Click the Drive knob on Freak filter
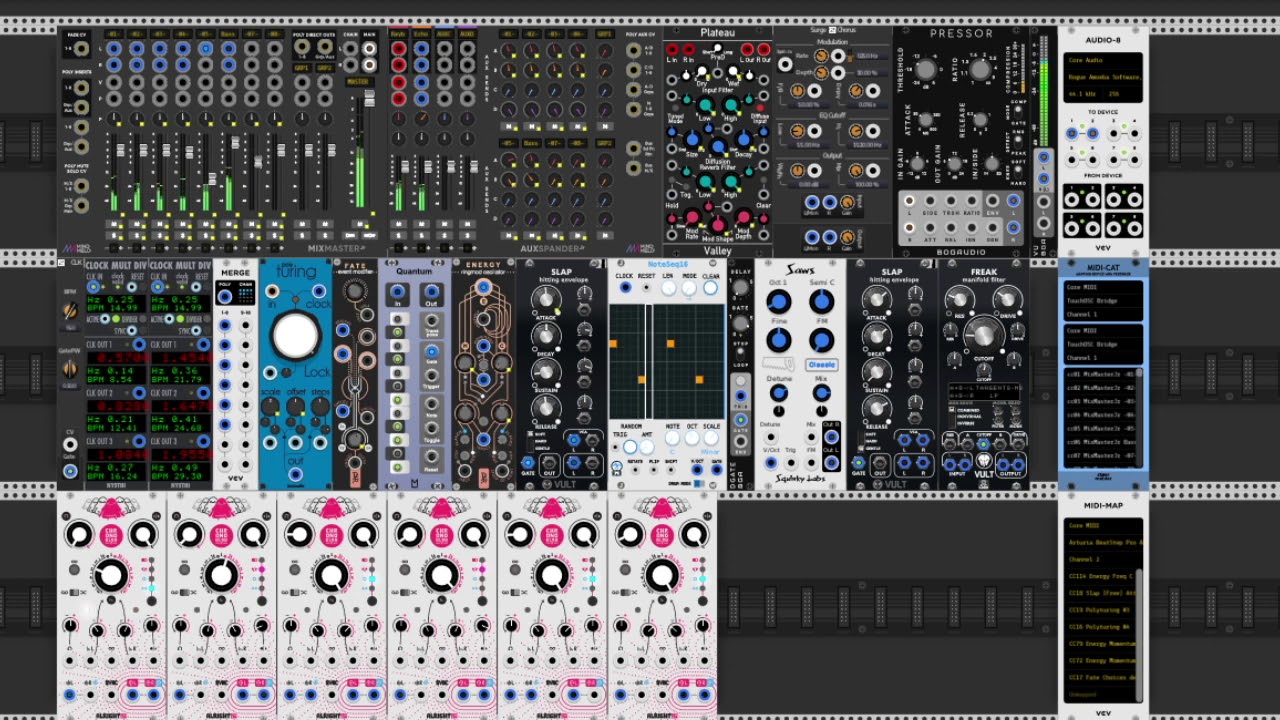The image size is (1280, 720). [x=1007, y=299]
